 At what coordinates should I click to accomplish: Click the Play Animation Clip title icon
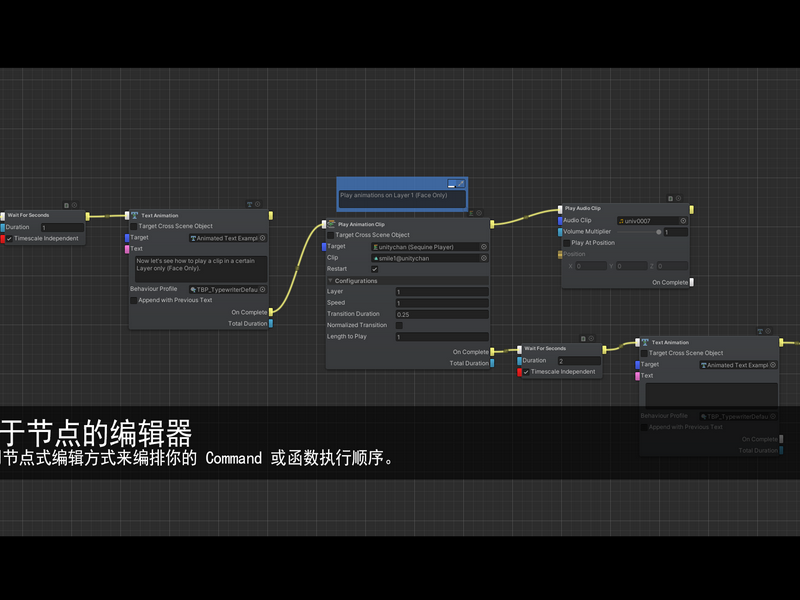[x=331, y=224]
